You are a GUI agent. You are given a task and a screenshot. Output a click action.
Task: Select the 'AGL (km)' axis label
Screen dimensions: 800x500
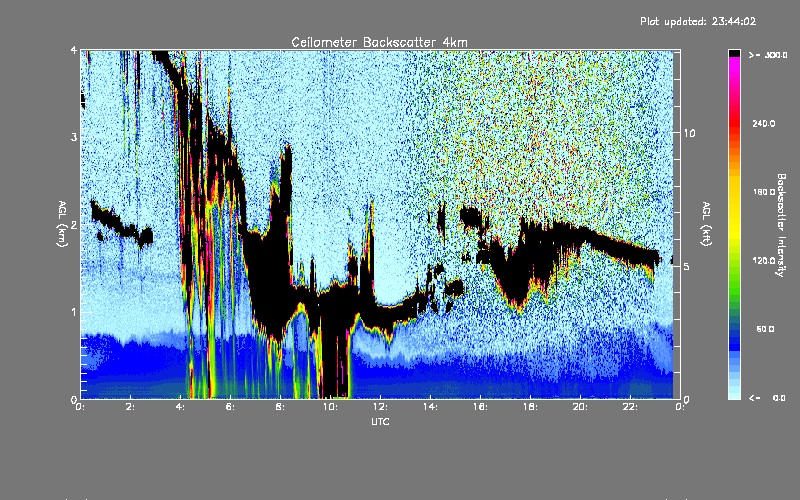[62, 224]
